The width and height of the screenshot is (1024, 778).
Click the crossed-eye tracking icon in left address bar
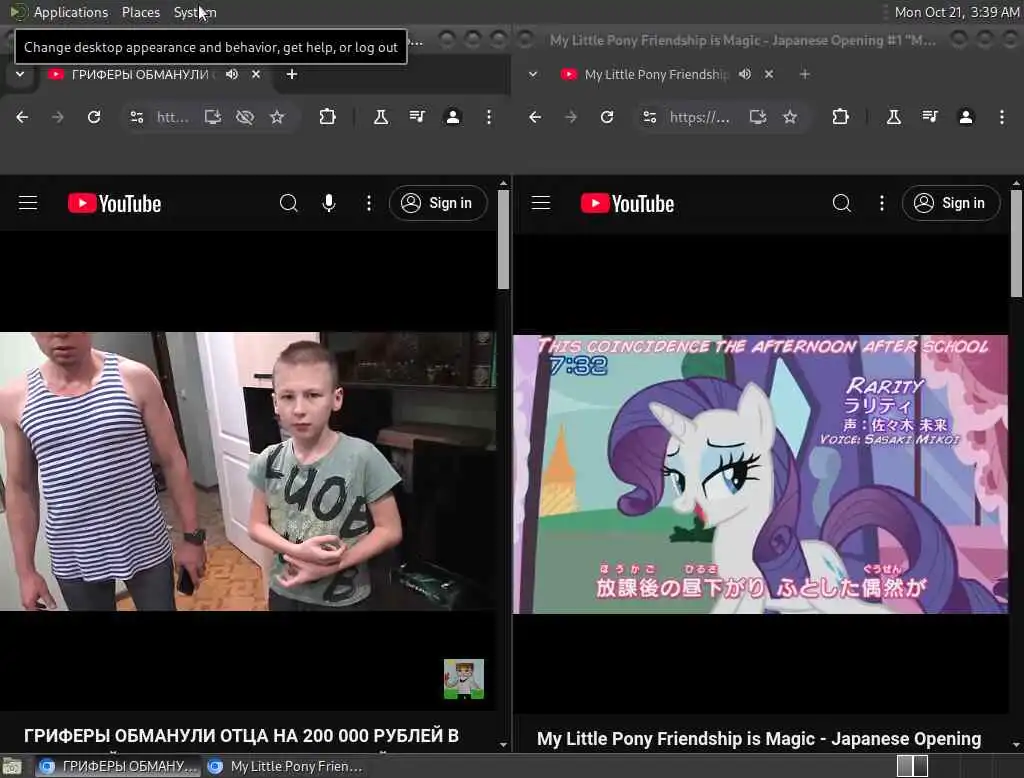coord(245,117)
